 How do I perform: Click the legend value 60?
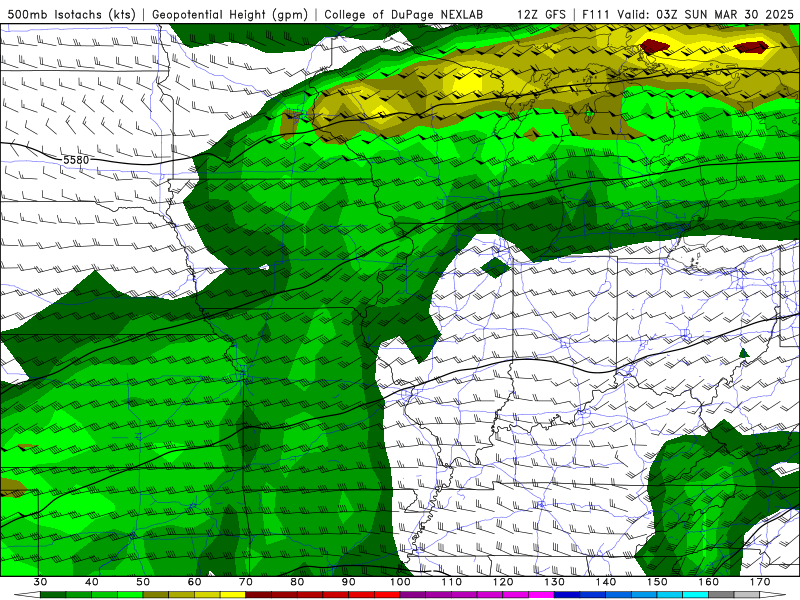pyautogui.click(x=194, y=582)
